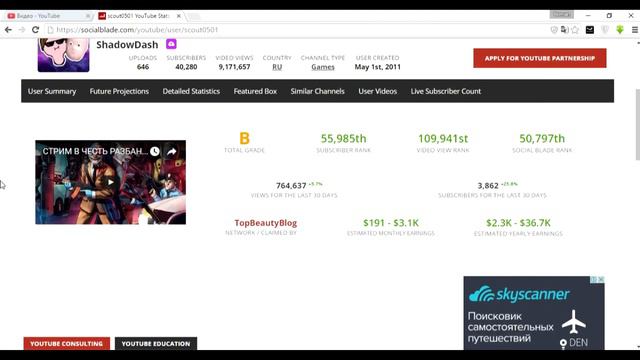Close the Видео - YouTube tab
Viewport: 640px width, 360px height.
[88, 16]
